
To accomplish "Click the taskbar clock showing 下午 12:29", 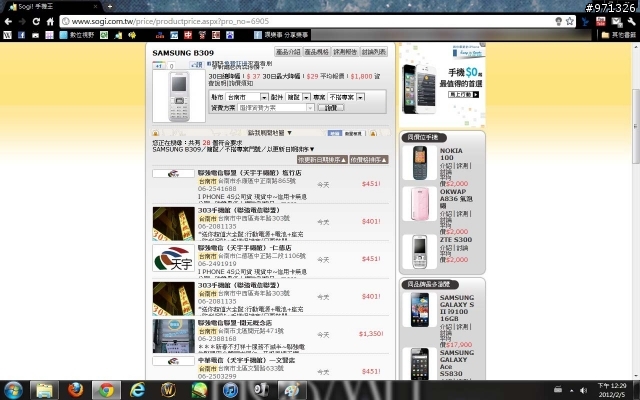I will (612, 390).
